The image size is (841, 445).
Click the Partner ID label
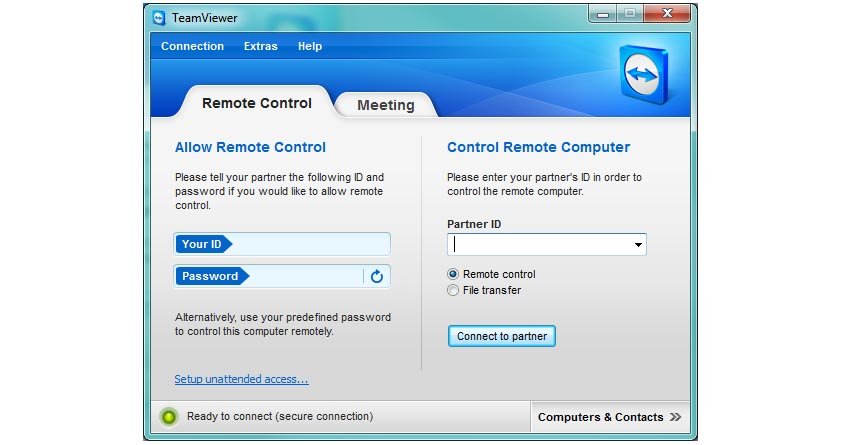[474, 224]
